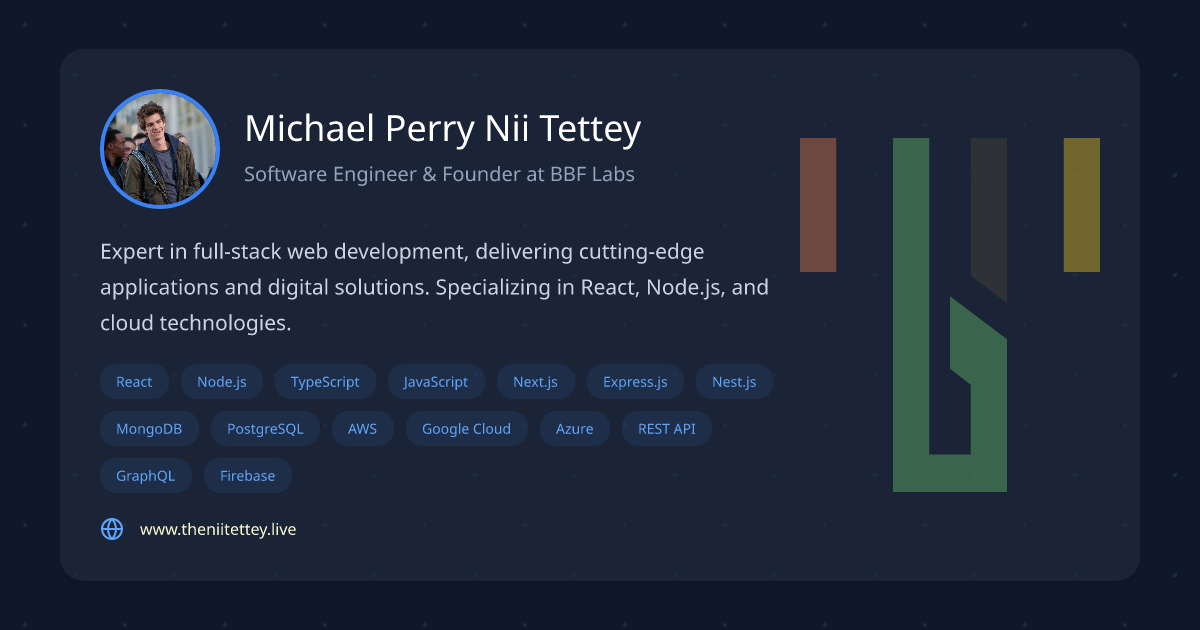This screenshot has height=630, width=1200.
Task: Select the Firebase tag
Action: click(x=247, y=476)
